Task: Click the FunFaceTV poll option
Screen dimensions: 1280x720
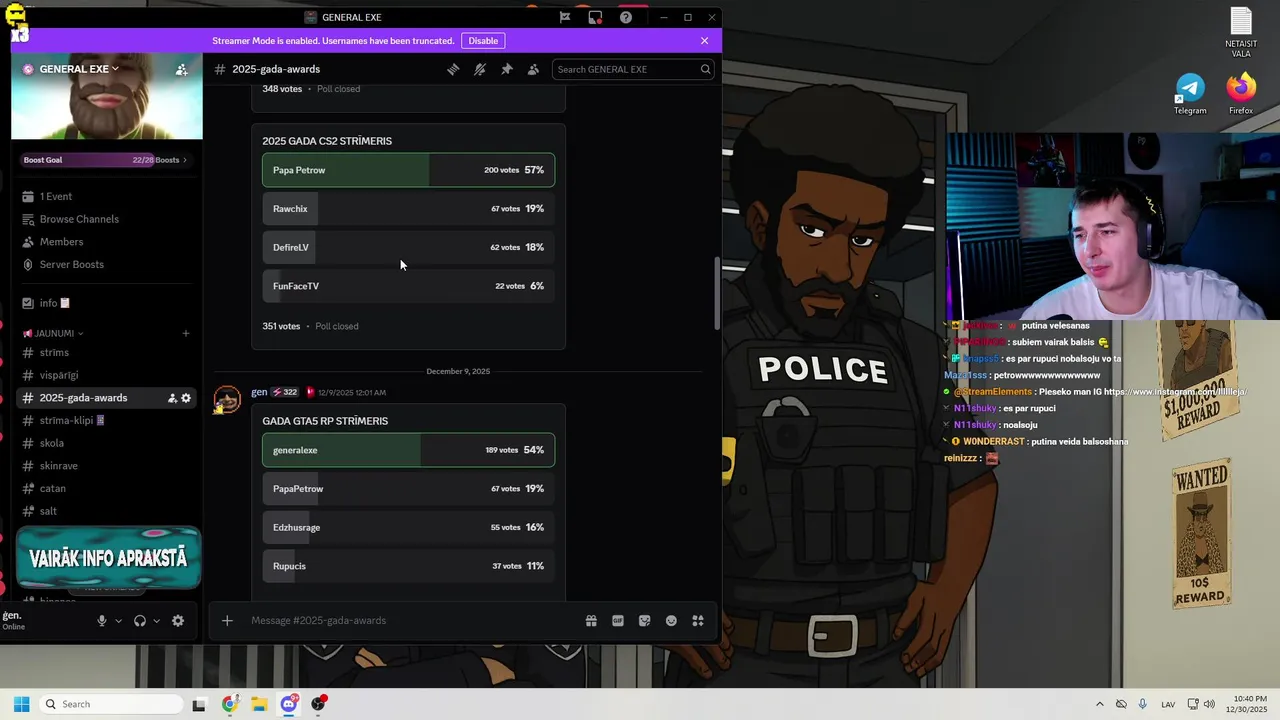Action: click(408, 286)
